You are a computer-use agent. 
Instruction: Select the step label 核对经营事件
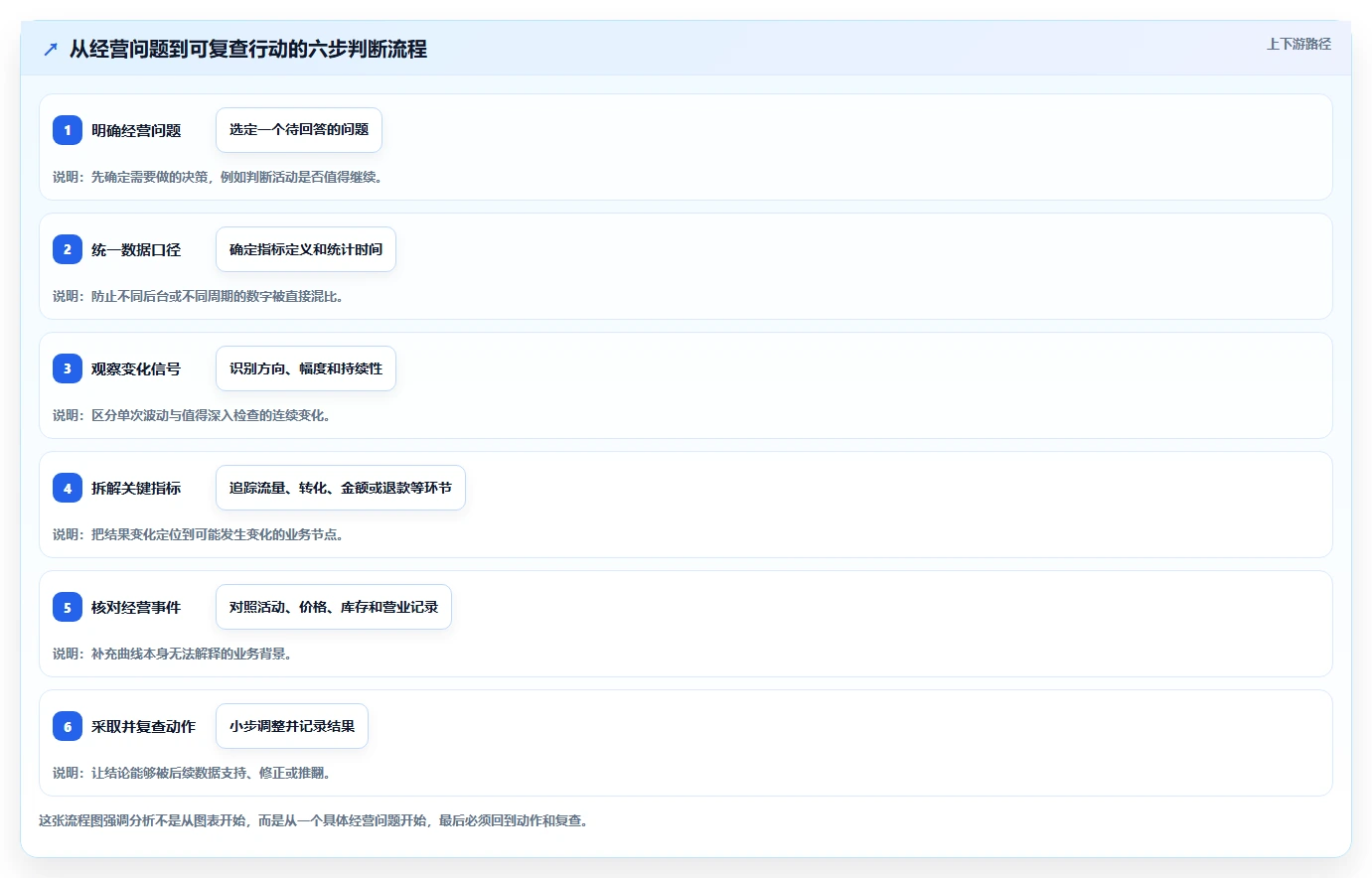136,607
